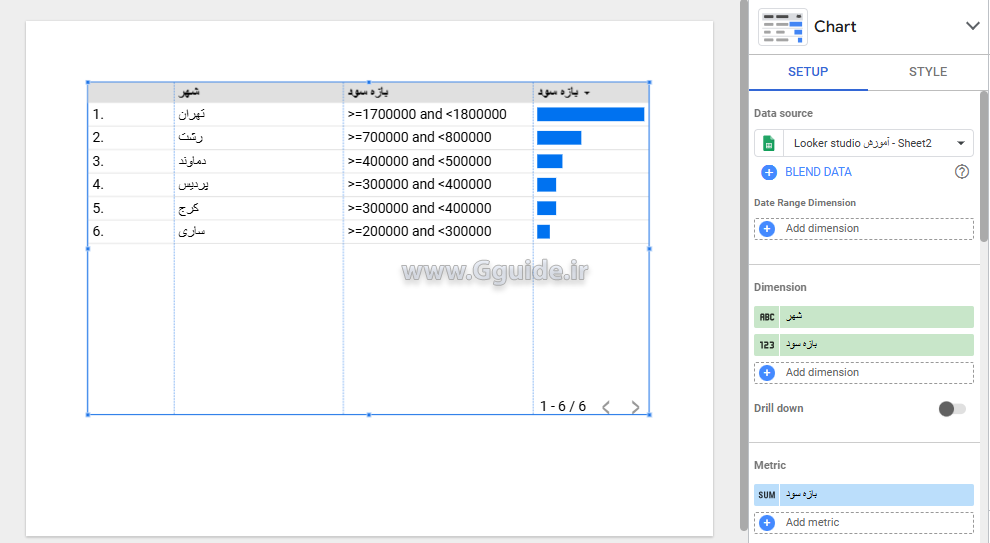990x543 pixels.
Task: Click the ABC type icon on شهر dimension
Action: coord(767,317)
